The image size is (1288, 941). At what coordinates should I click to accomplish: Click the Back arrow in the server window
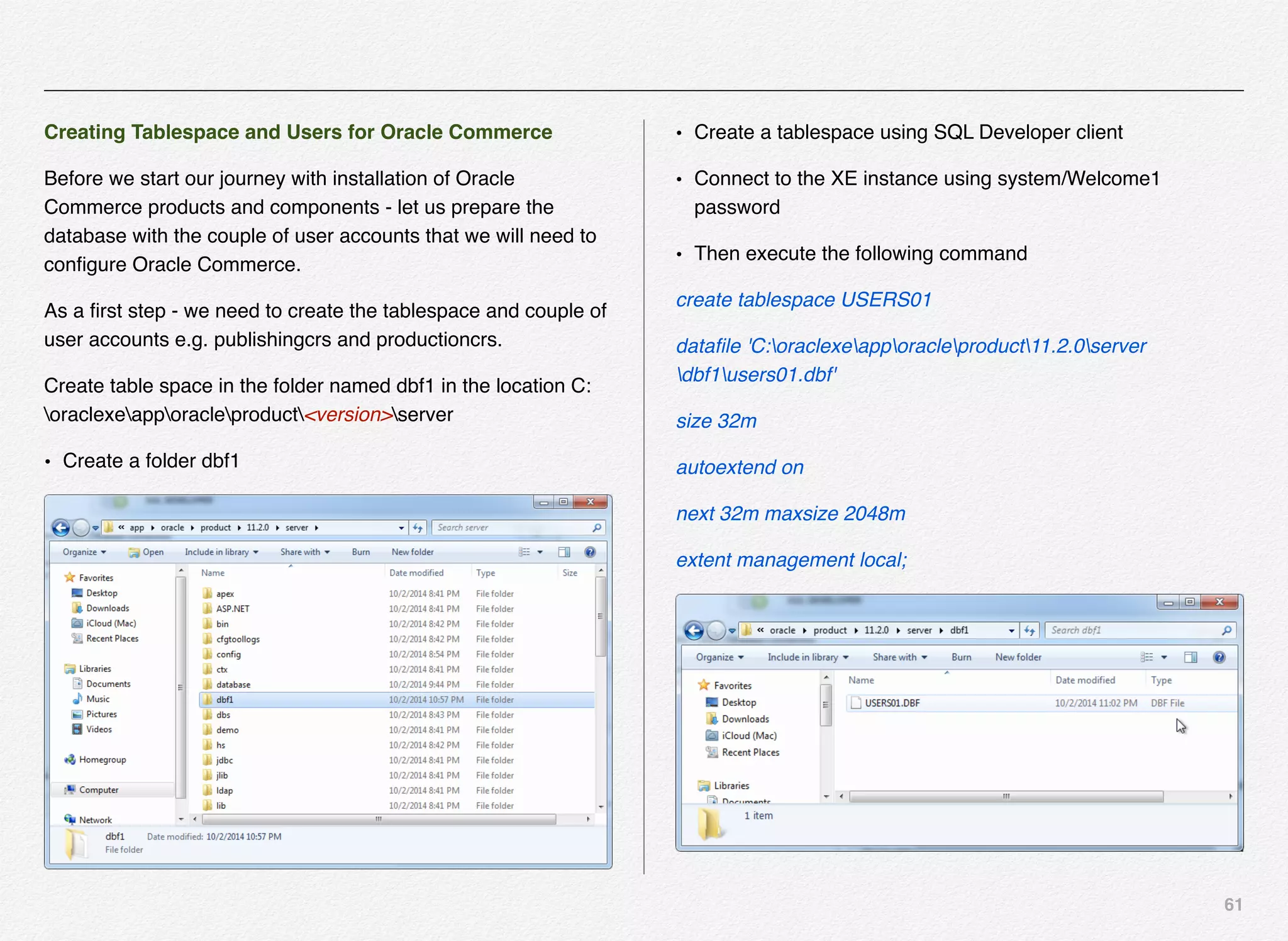click(x=61, y=527)
